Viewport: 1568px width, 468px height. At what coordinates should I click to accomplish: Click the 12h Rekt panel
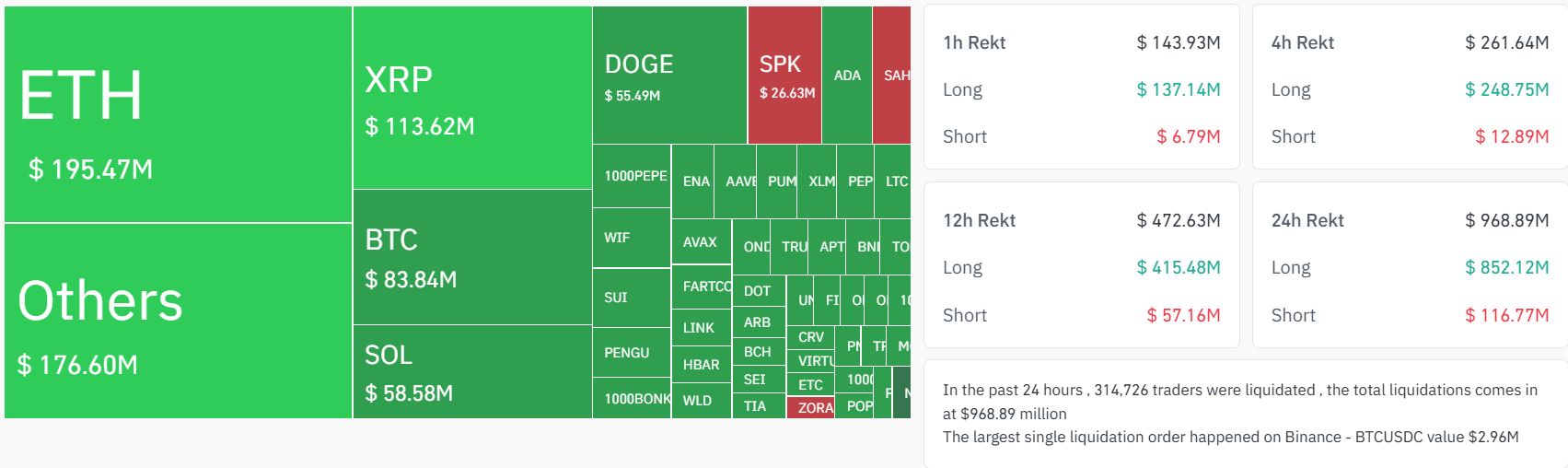[1082, 265]
